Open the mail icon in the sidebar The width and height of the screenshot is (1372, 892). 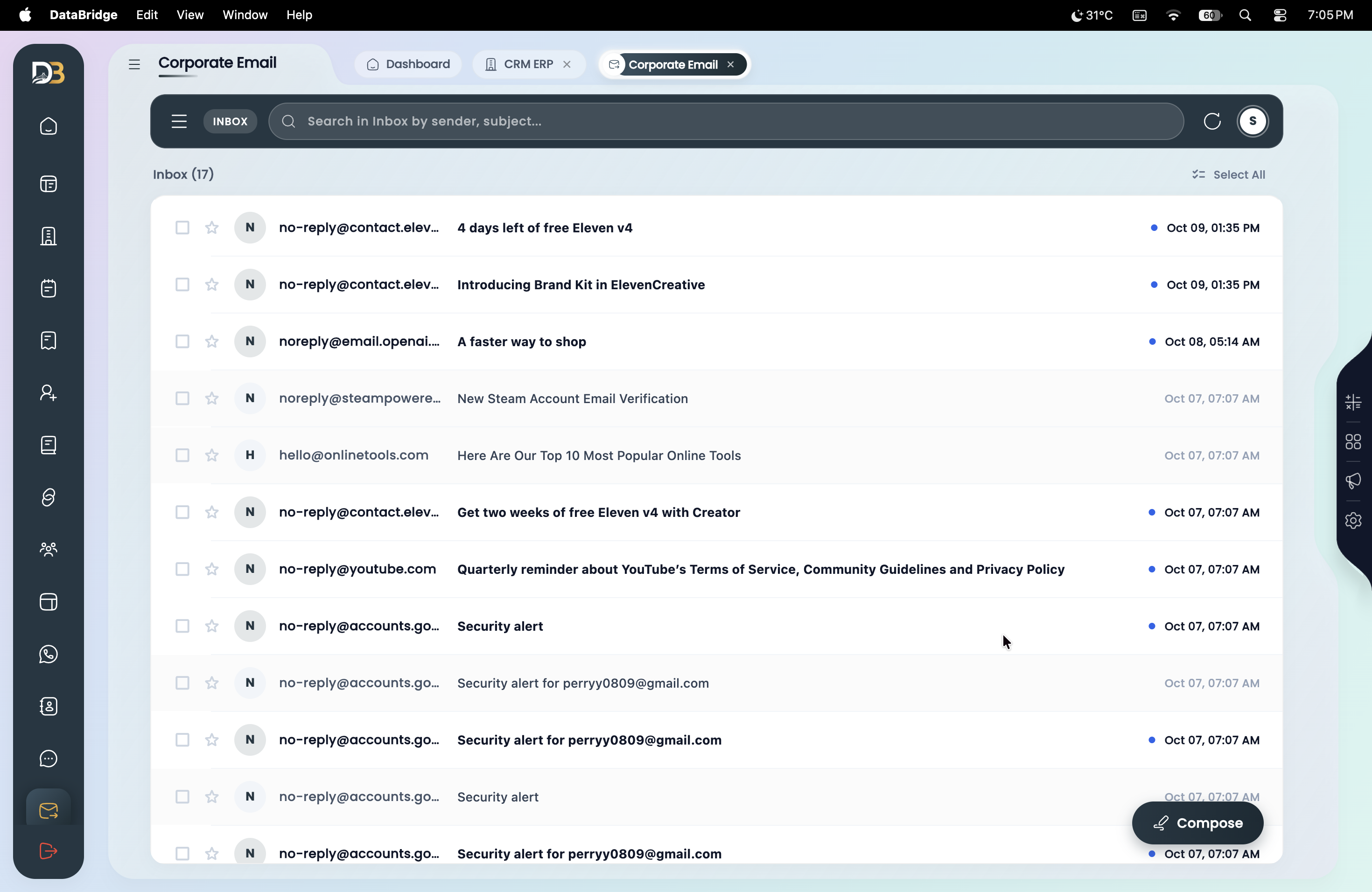[49, 811]
